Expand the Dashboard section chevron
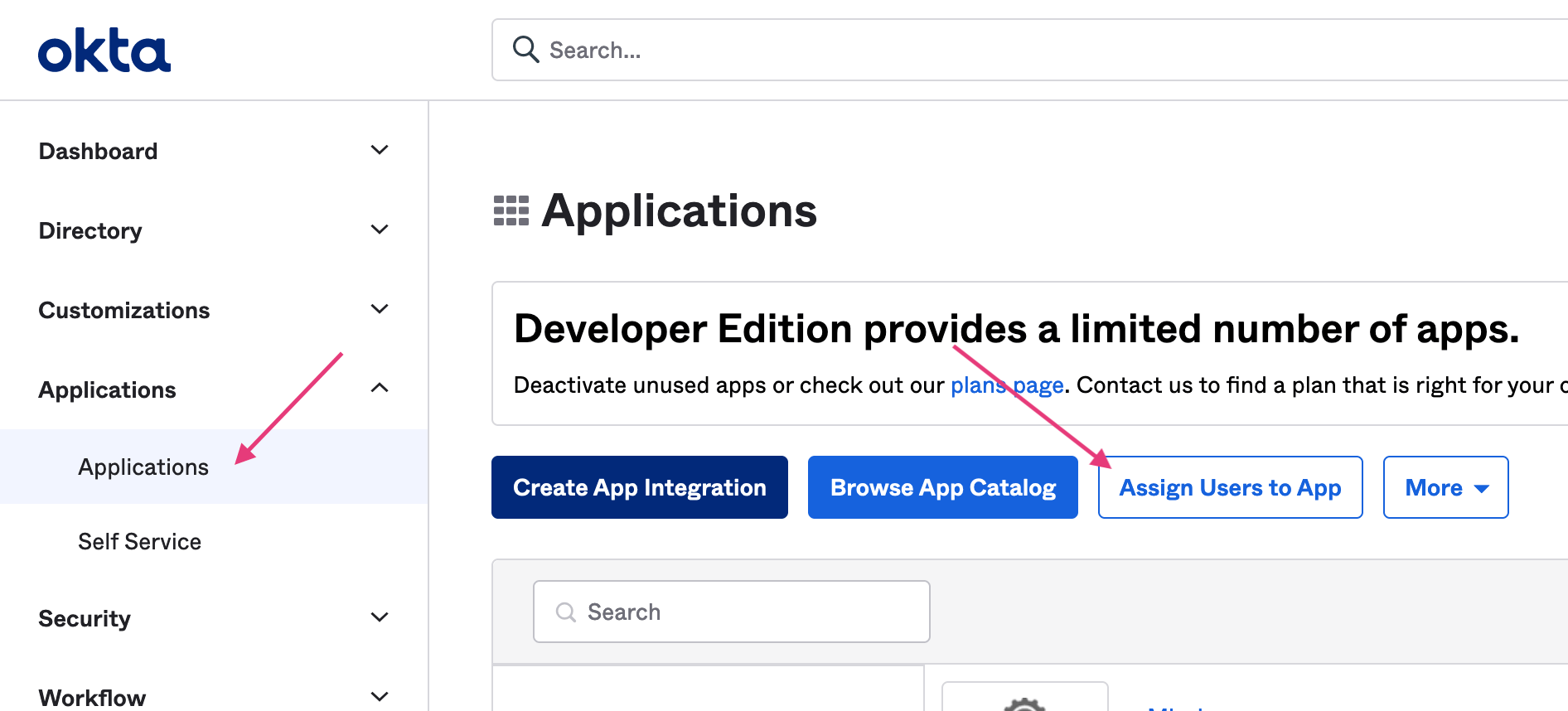Image resolution: width=1568 pixels, height=711 pixels. click(380, 150)
